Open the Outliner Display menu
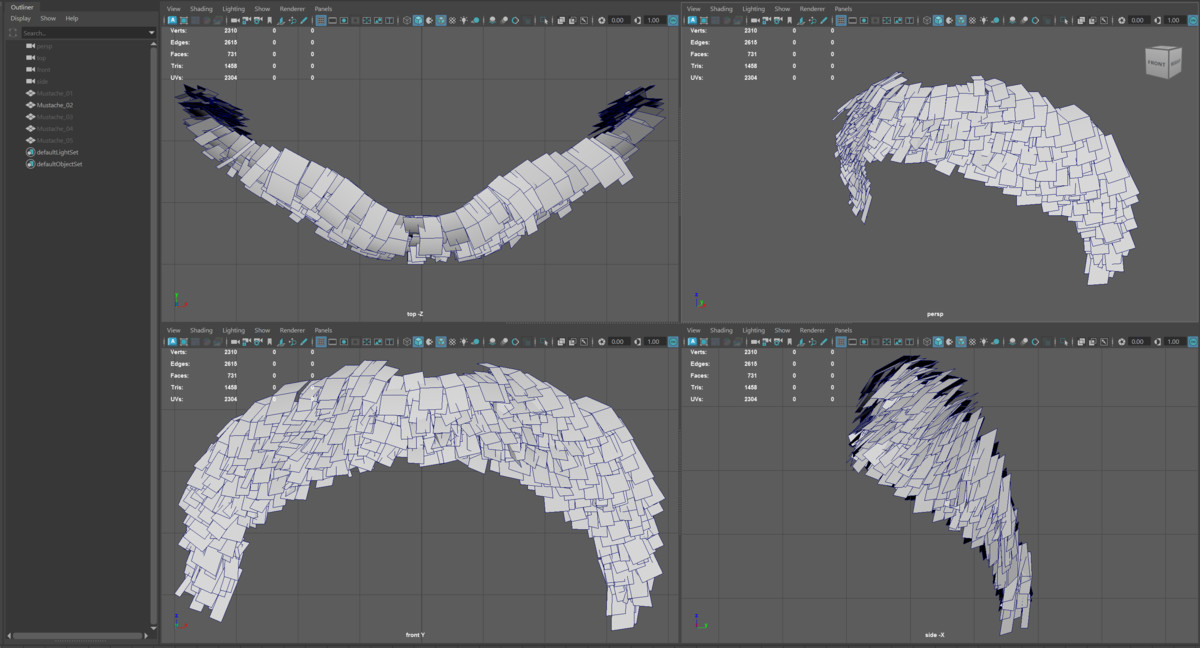 coord(21,18)
